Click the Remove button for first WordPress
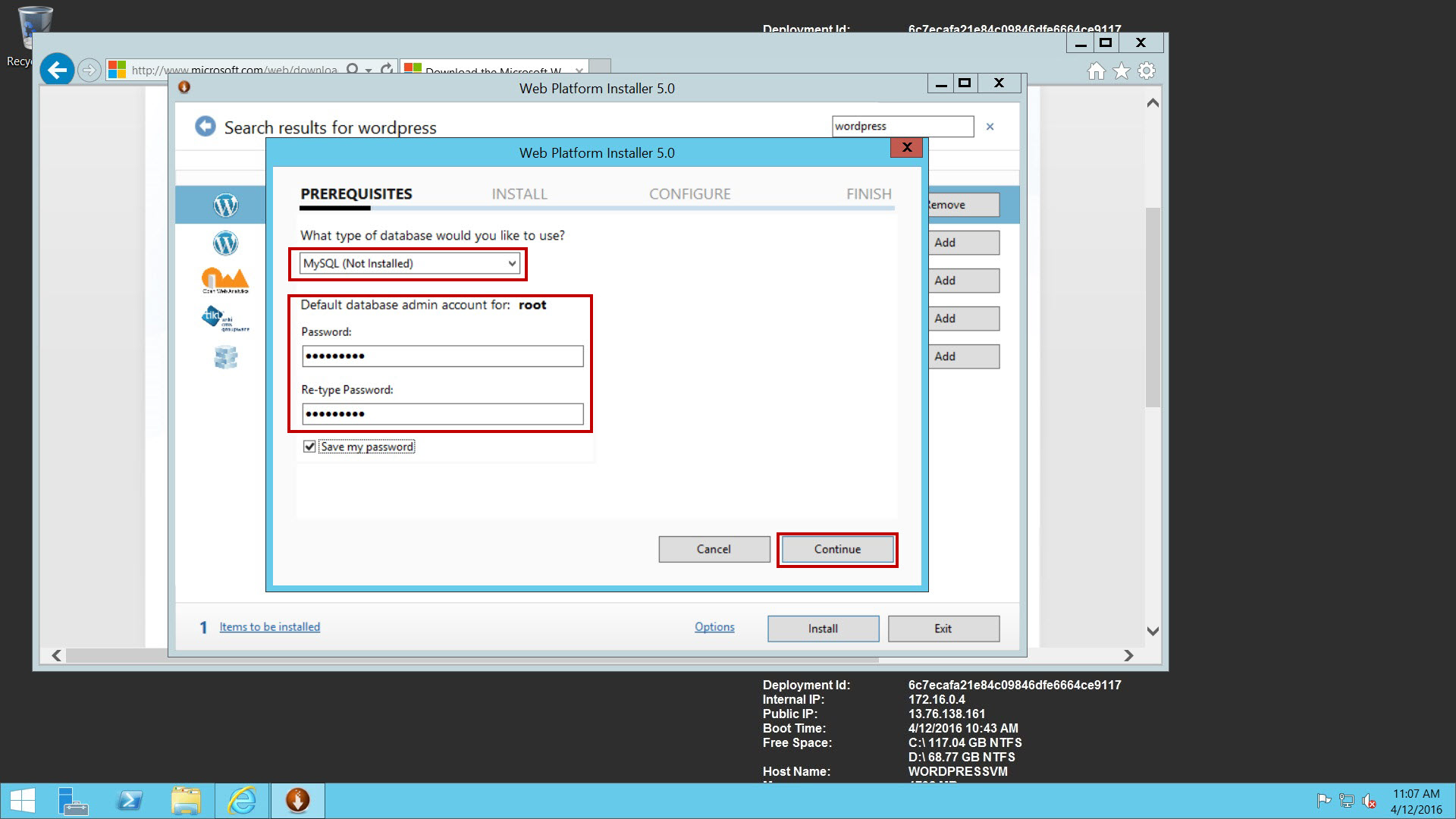 [x=964, y=205]
